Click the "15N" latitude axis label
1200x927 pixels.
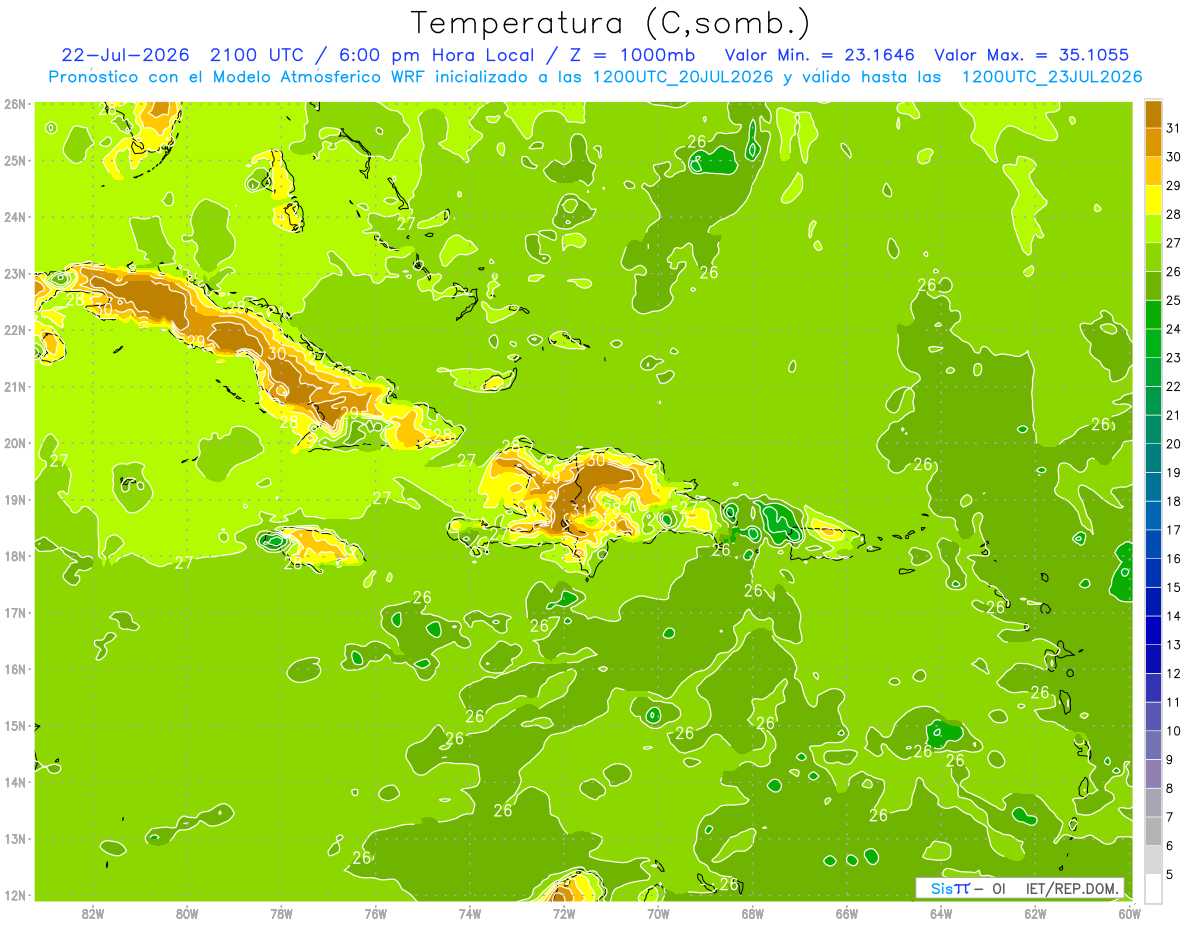tap(15, 726)
